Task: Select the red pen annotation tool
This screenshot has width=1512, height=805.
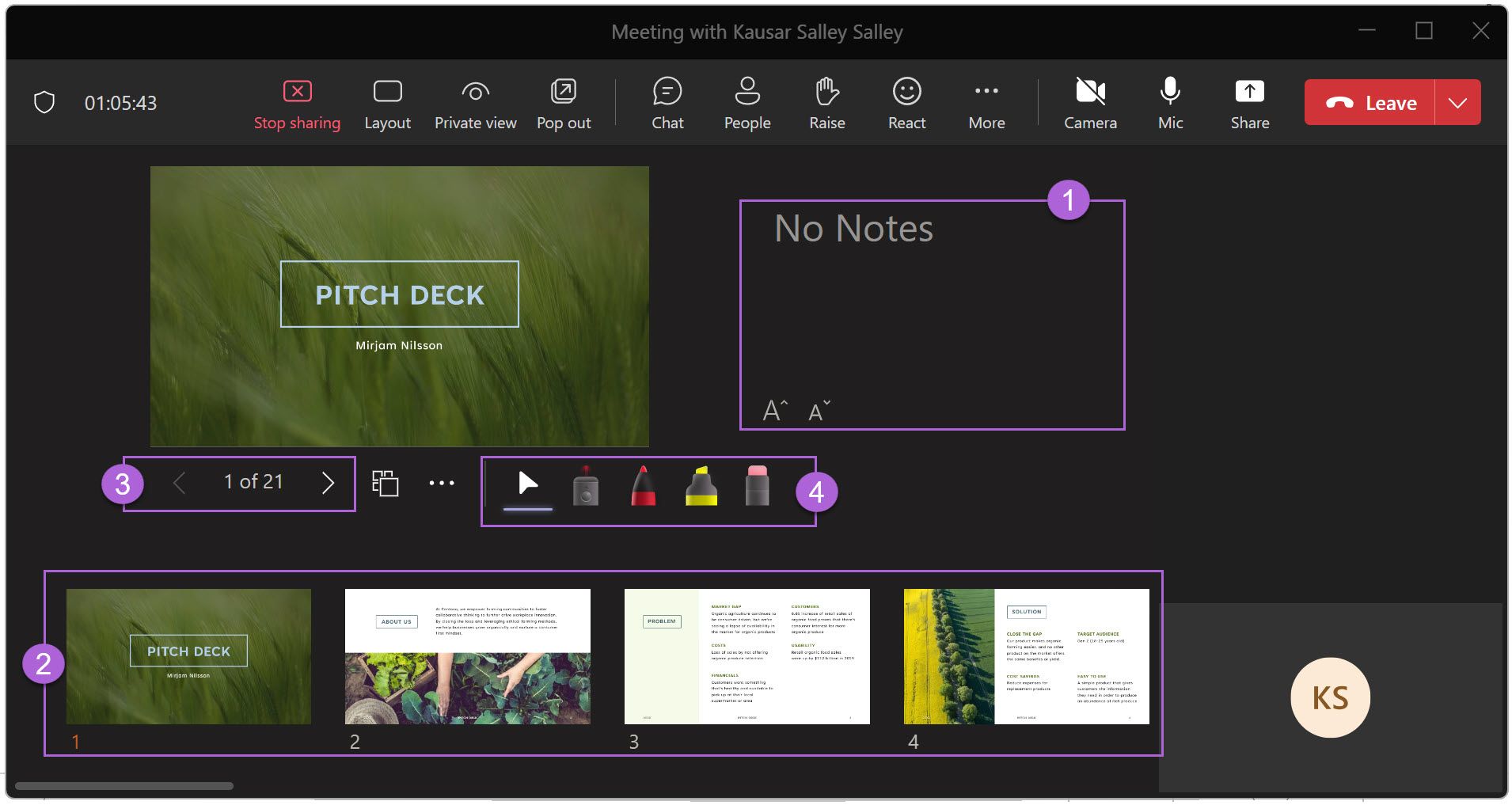Action: tap(643, 486)
